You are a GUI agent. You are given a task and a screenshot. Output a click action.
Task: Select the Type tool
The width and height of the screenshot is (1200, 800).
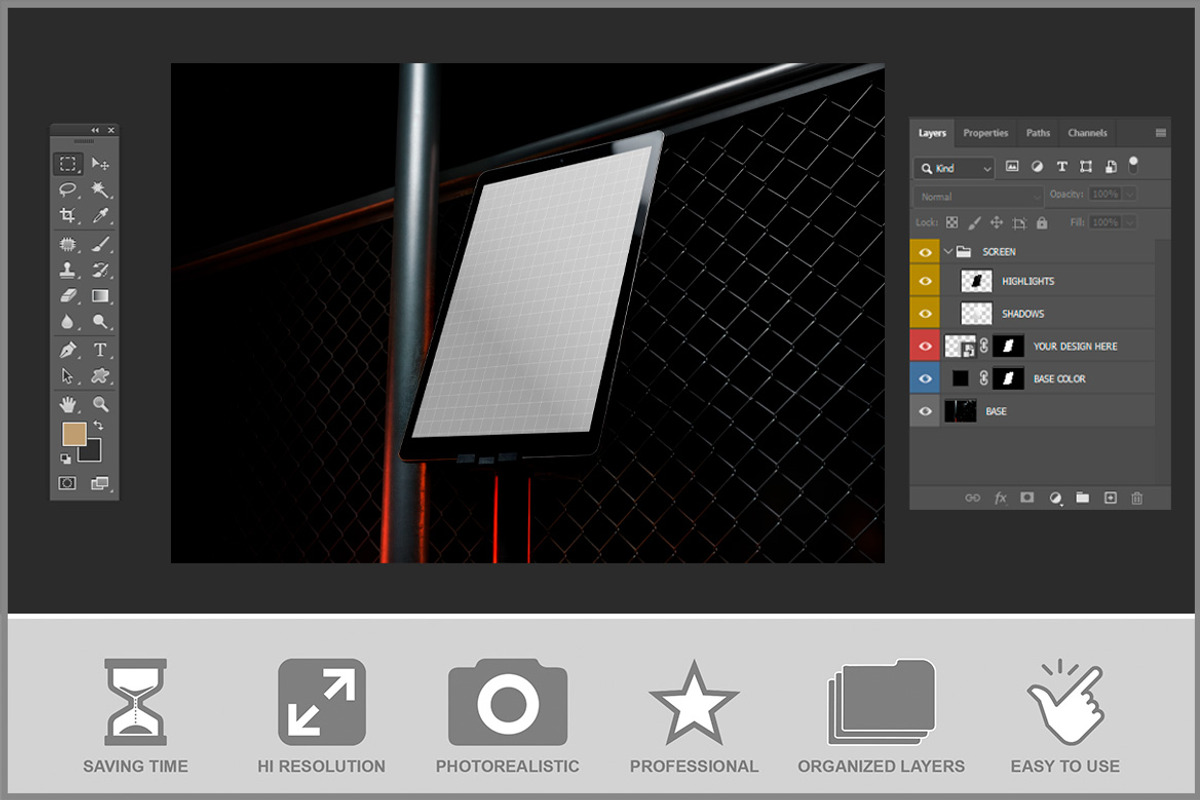coord(100,350)
